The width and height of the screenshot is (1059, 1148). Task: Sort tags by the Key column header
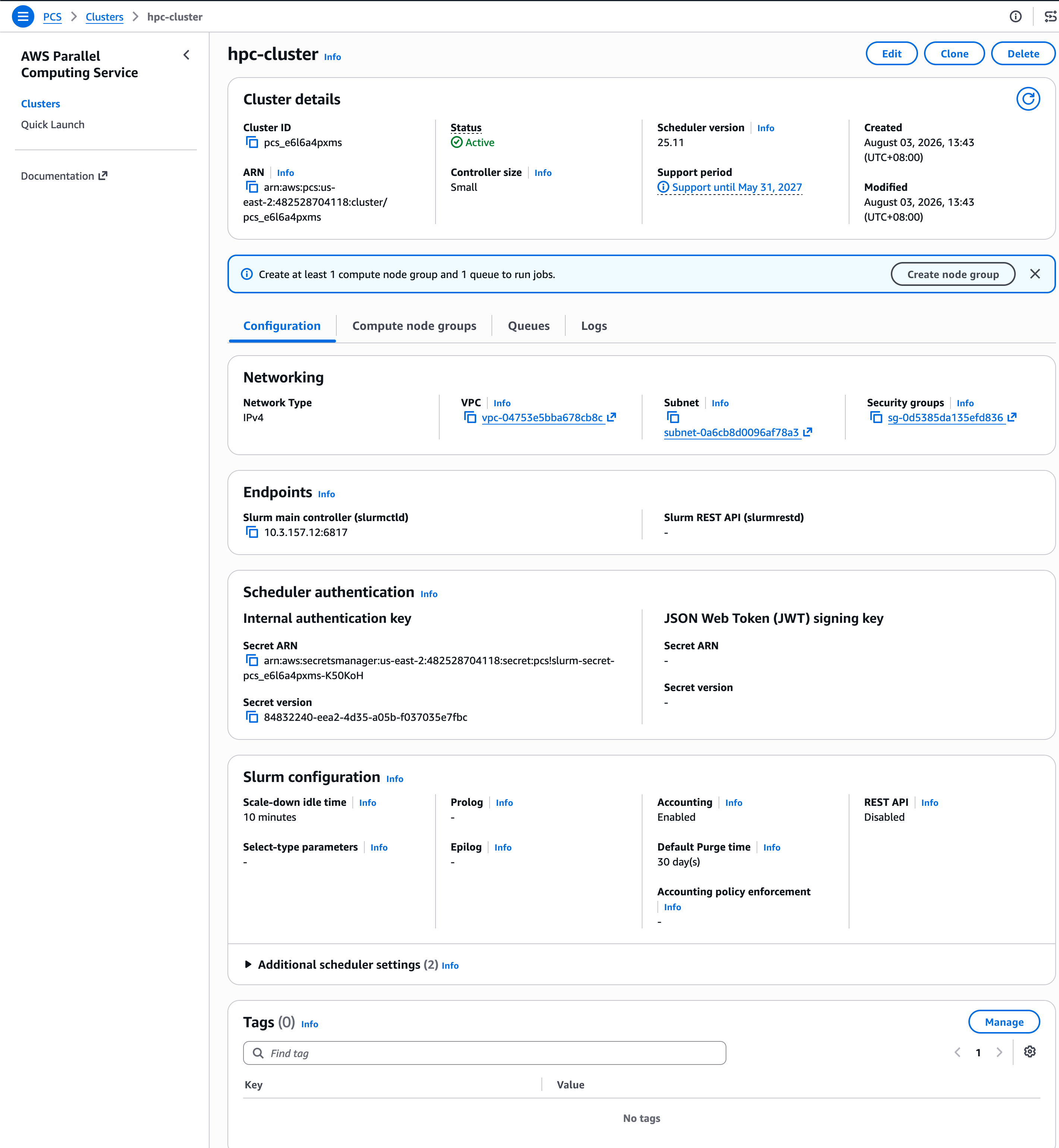coord(253,1084)
